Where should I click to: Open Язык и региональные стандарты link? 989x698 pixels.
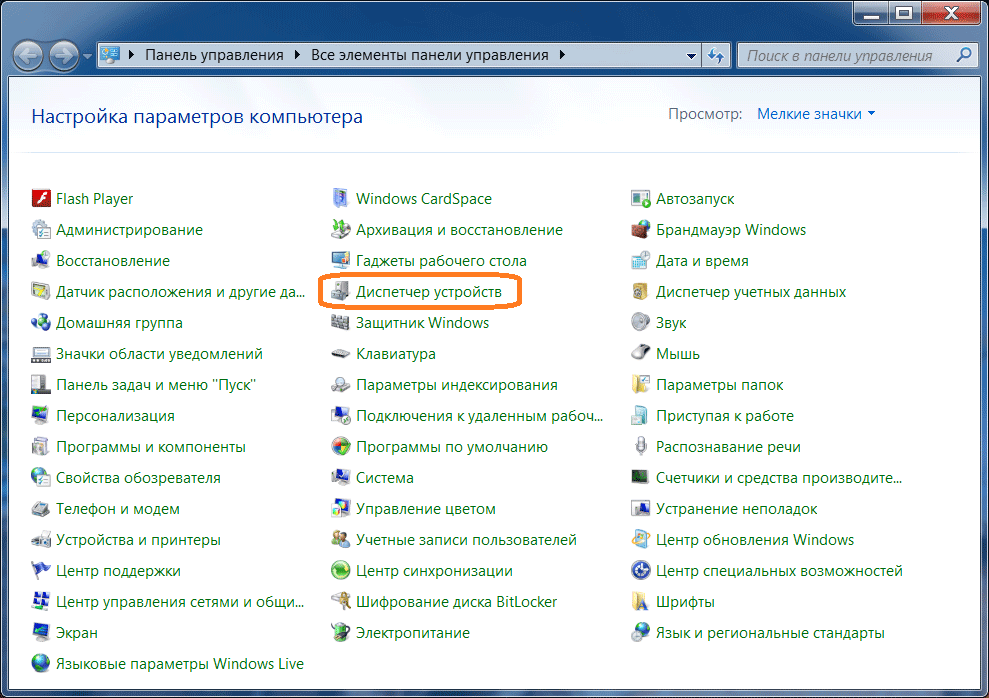coord(770,632)
